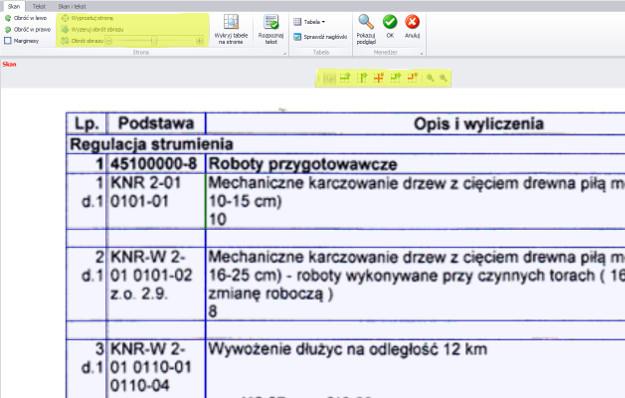Open the Tabela dropdown
This screenshot has width=625, height=398.
coord(309,22)
